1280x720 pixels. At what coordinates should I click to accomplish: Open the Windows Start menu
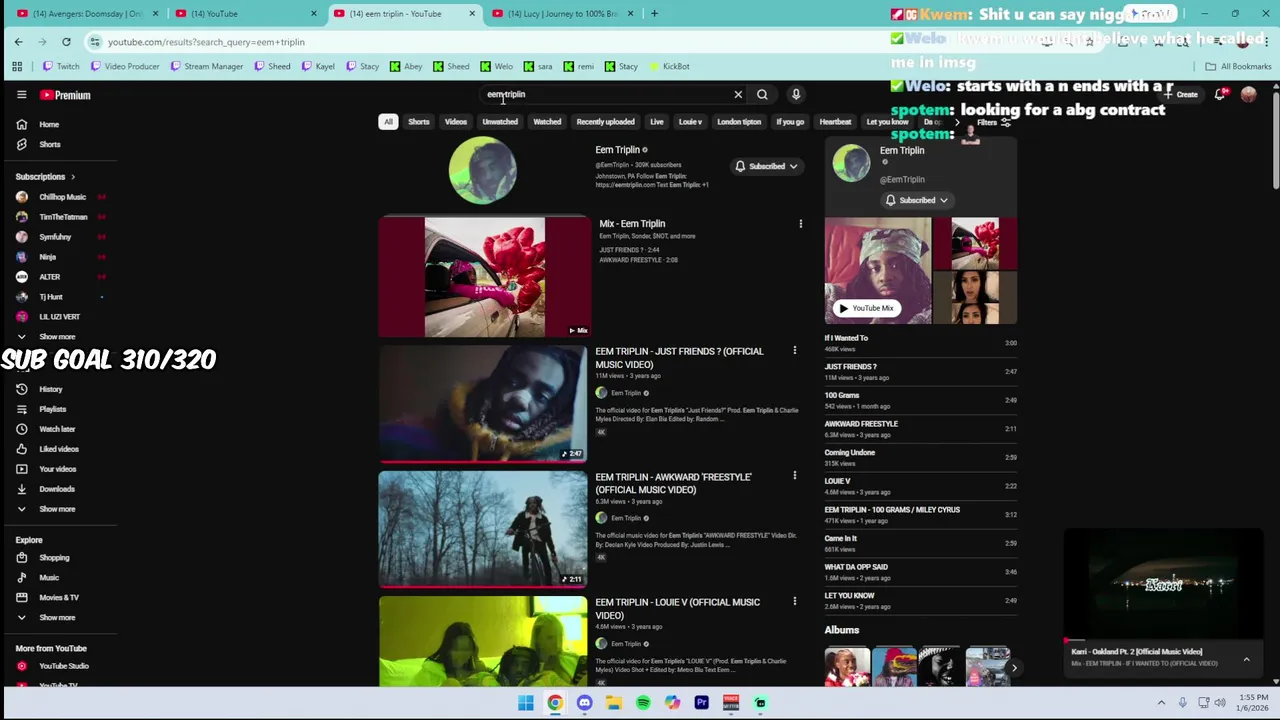tap(526, 703)
